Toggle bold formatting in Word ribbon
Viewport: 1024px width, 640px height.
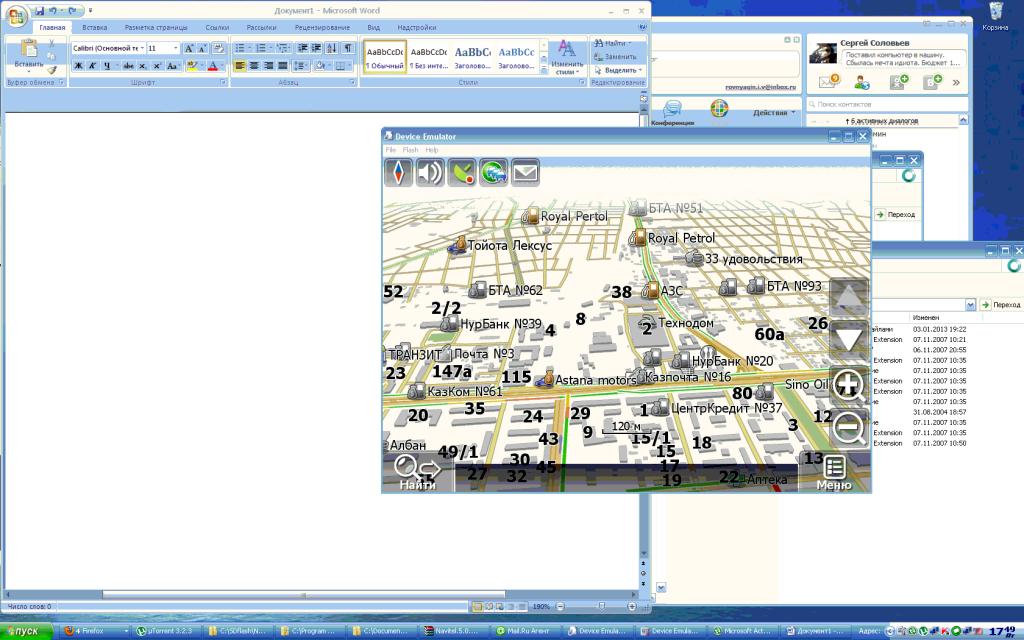pyautogui.click(x=77, y=66)
